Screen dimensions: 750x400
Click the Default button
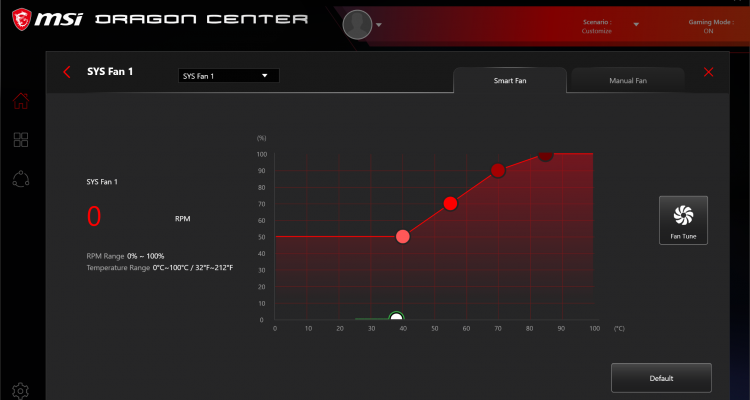[661, 378]
